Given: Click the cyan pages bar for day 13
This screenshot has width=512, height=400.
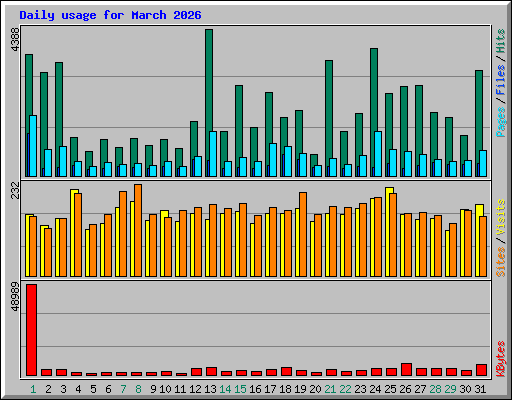Looking at the screenshot, I should coord(213,154).
